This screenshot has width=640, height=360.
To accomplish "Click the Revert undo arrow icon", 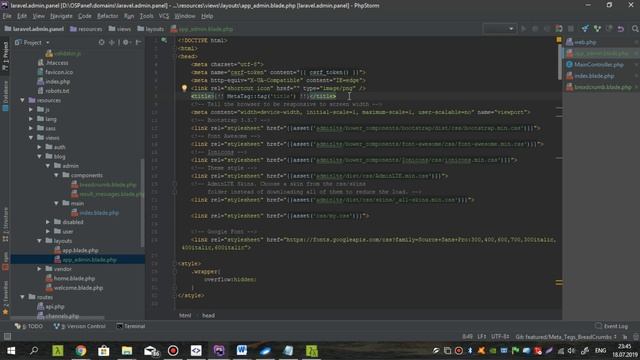I will pos(621,29).
